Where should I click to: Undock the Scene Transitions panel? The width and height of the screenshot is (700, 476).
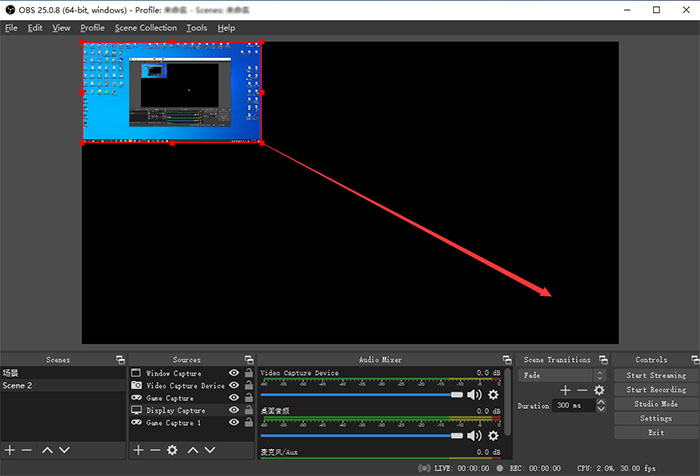pyautogui.click(x=603, y=359)
